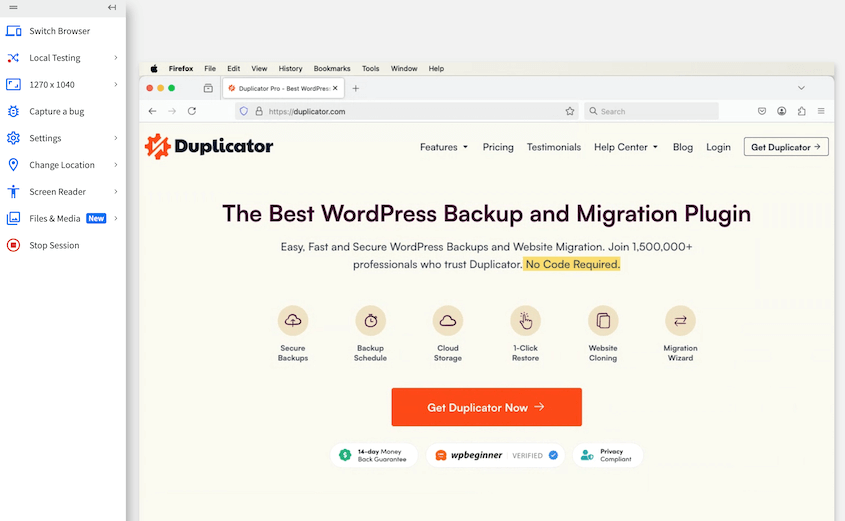
Task: Click the sidebar drag handle icon
Action: pos(13,8)
